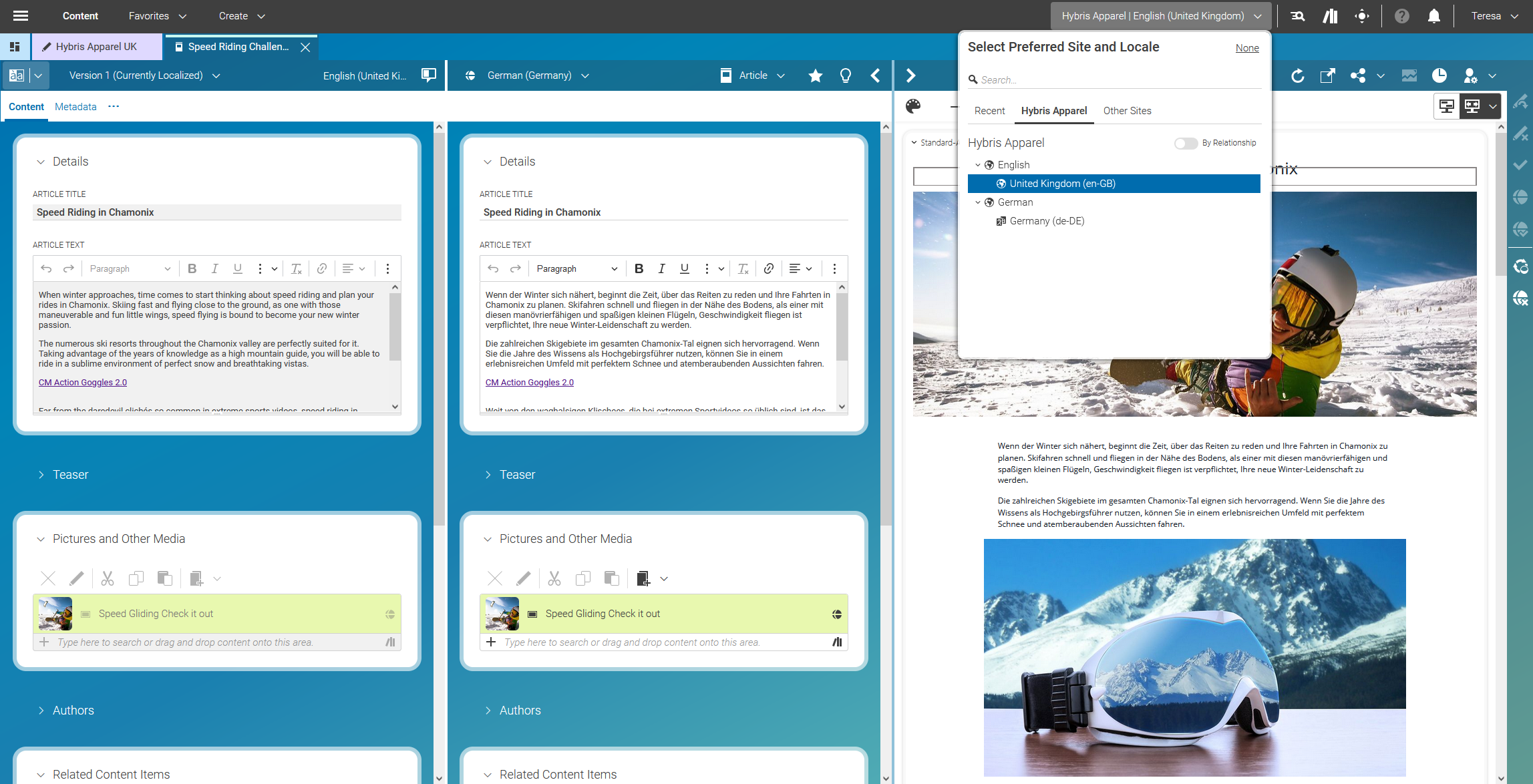
Task: Click the None link in the locale popup
Action: 1246,48
